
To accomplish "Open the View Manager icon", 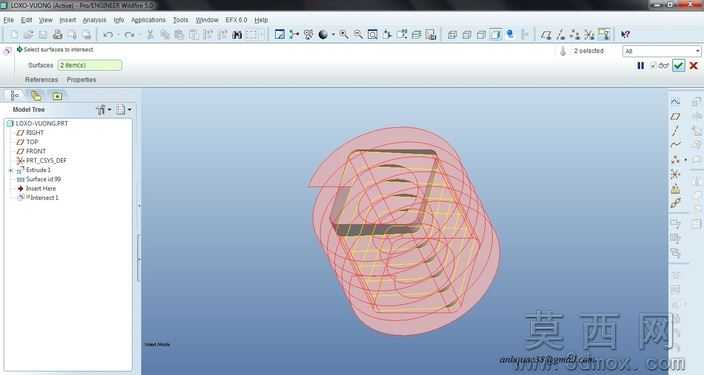I will coord(431,35).
